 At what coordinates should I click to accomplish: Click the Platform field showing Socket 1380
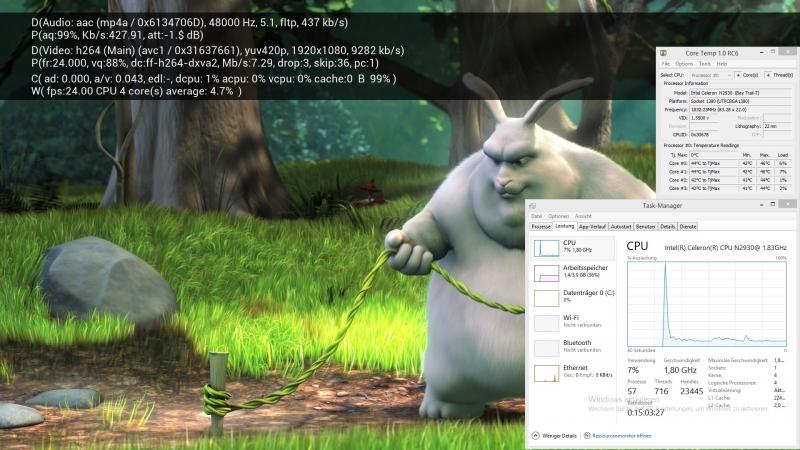740,101
